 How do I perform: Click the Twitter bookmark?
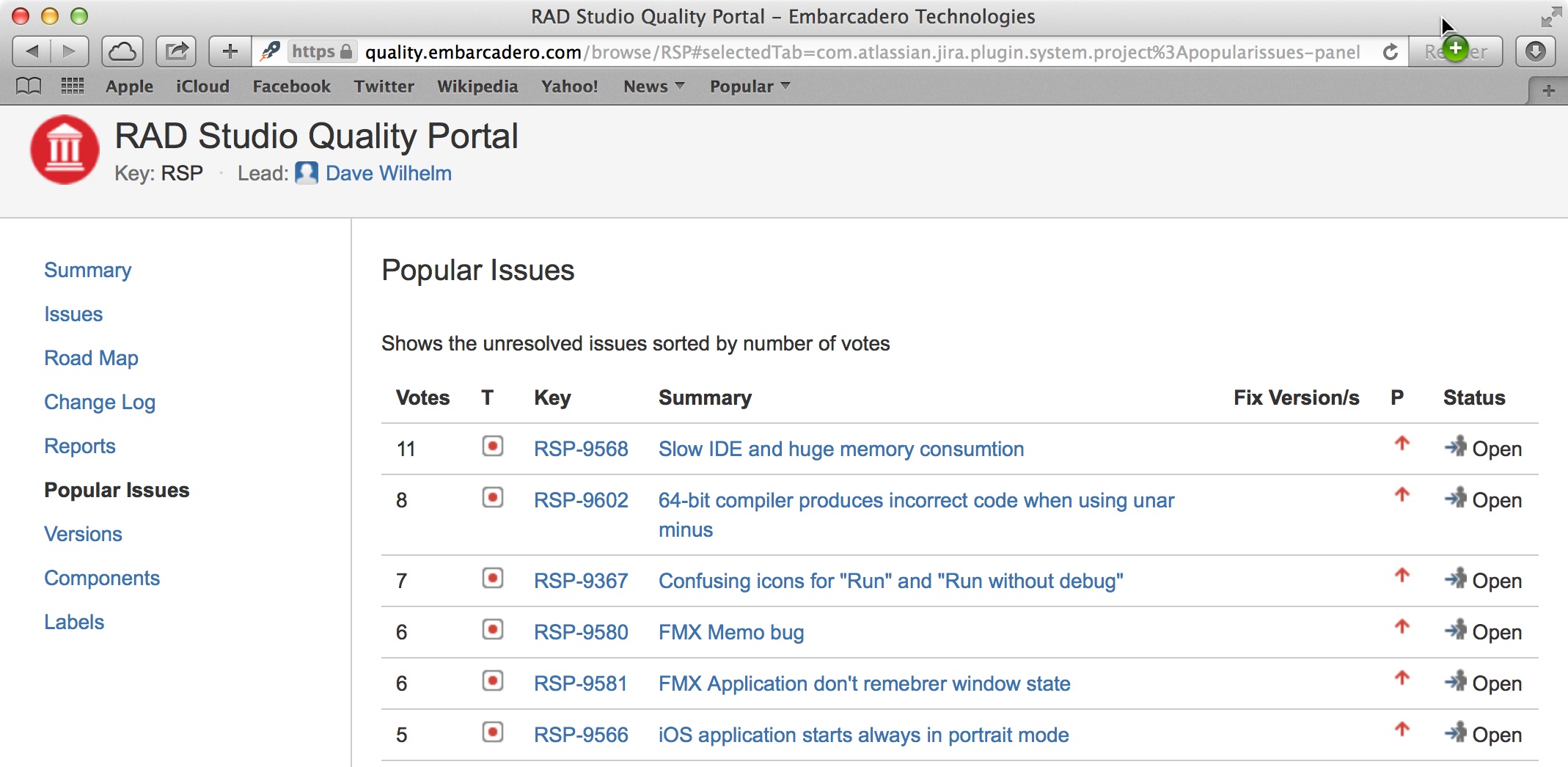pos(384,87)
